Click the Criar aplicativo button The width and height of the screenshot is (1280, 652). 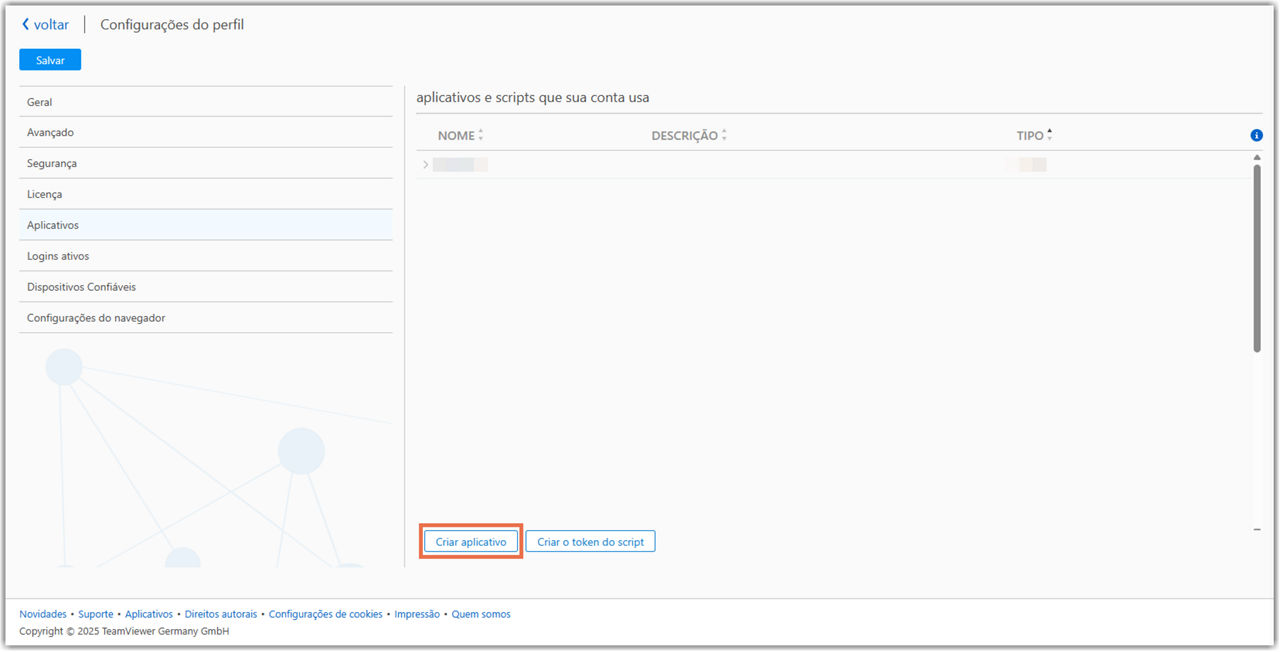[x=471, y=542]
